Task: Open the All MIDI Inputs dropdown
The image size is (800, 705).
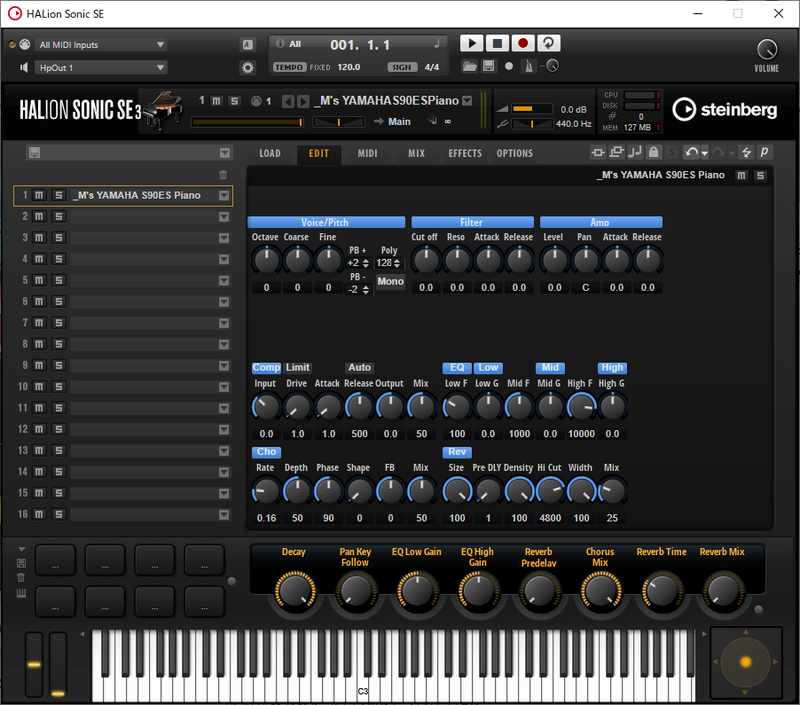Action: tap(101, 45)
